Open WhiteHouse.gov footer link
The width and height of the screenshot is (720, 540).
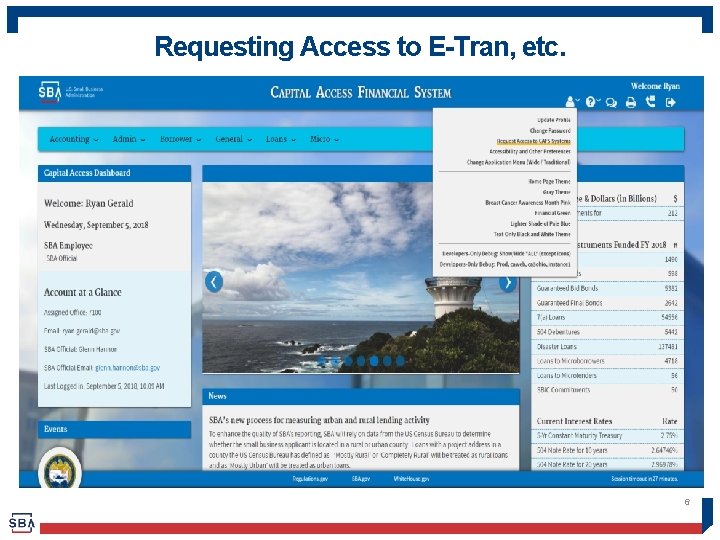coord(411,479)
